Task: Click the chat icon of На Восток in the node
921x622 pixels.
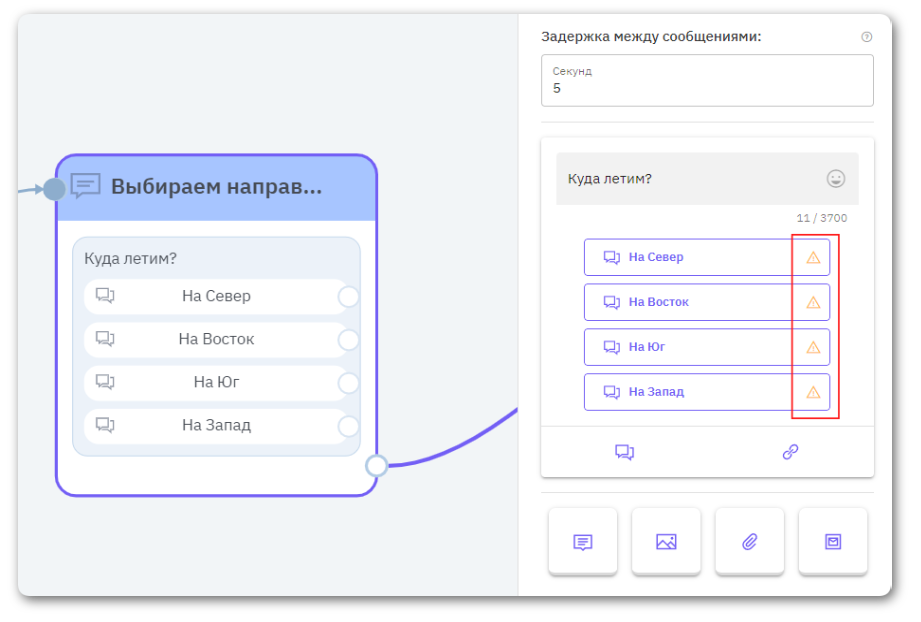Action: coord(105,339)
